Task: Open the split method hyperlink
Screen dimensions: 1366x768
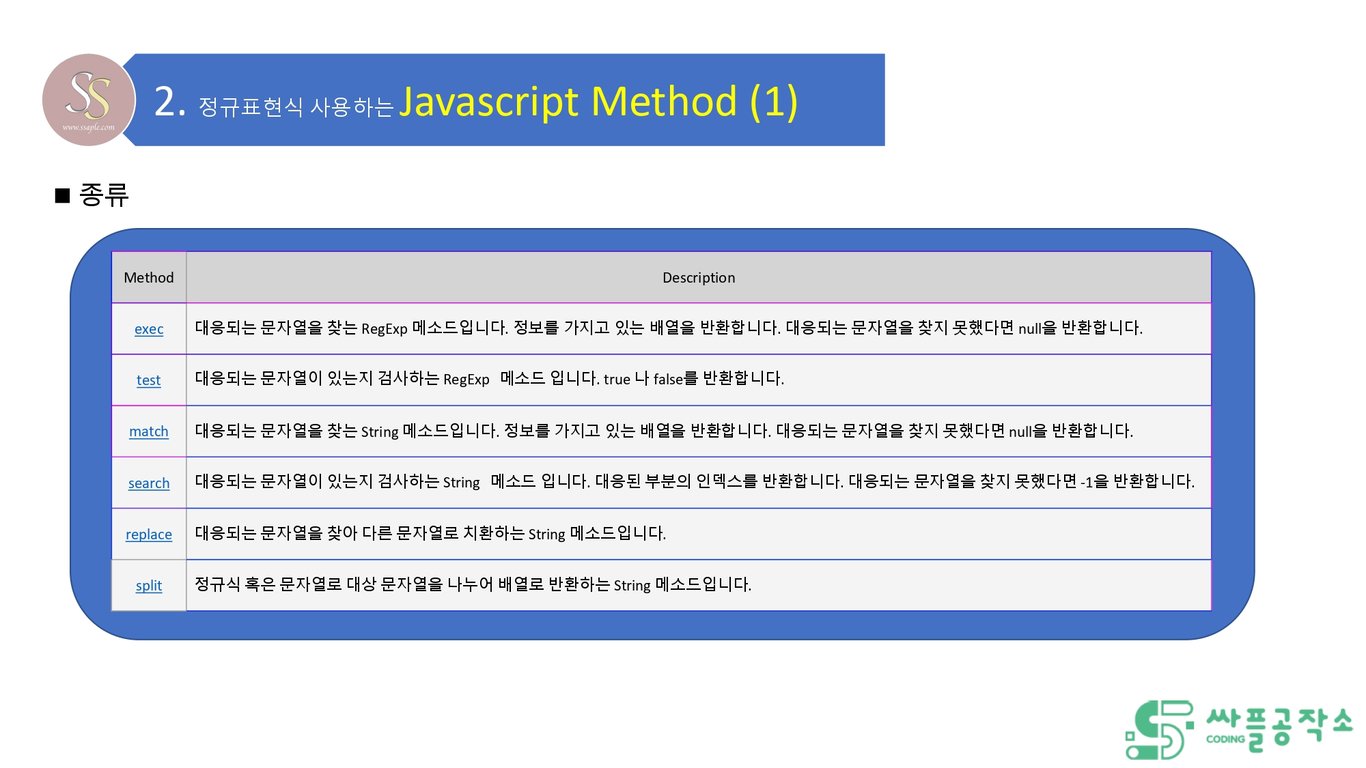Action: [x=148, y=586]
